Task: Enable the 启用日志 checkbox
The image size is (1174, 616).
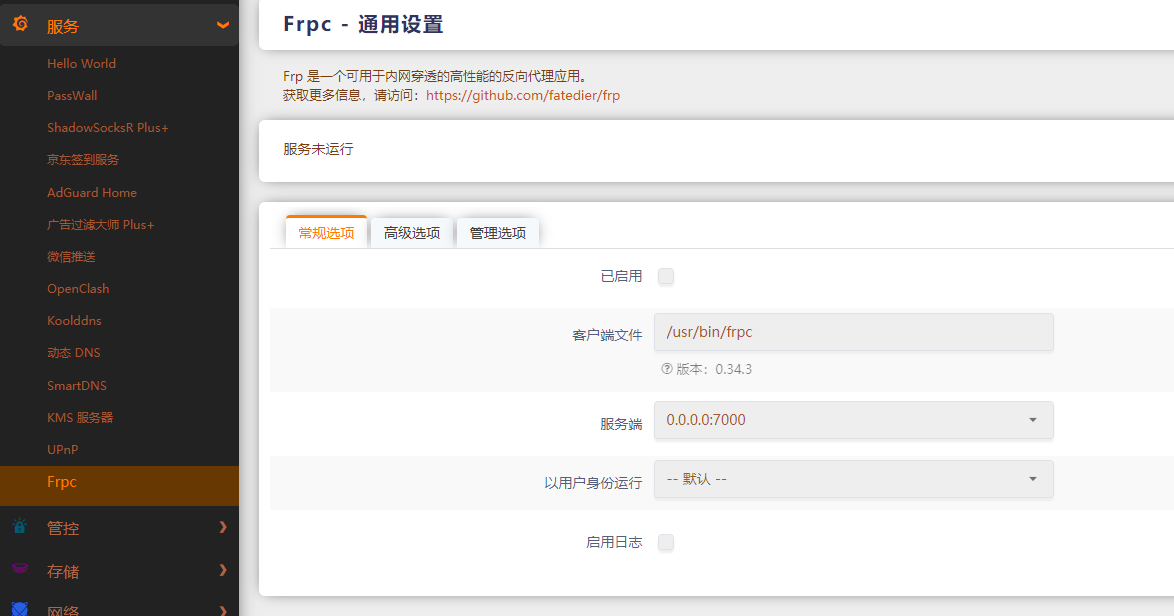Action: 666,542
